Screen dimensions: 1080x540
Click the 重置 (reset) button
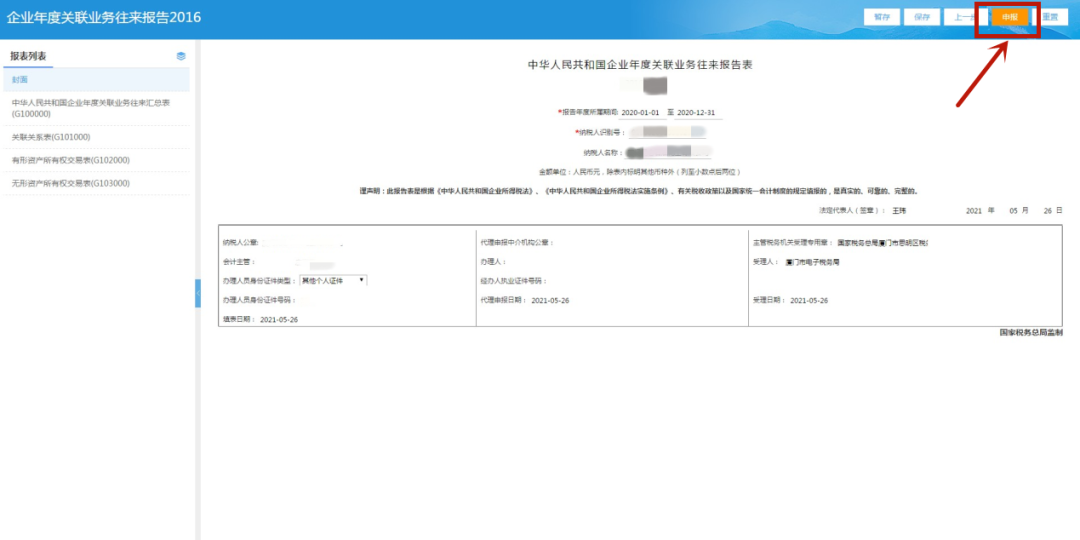pyautogui.click(x=1050, y=17)
